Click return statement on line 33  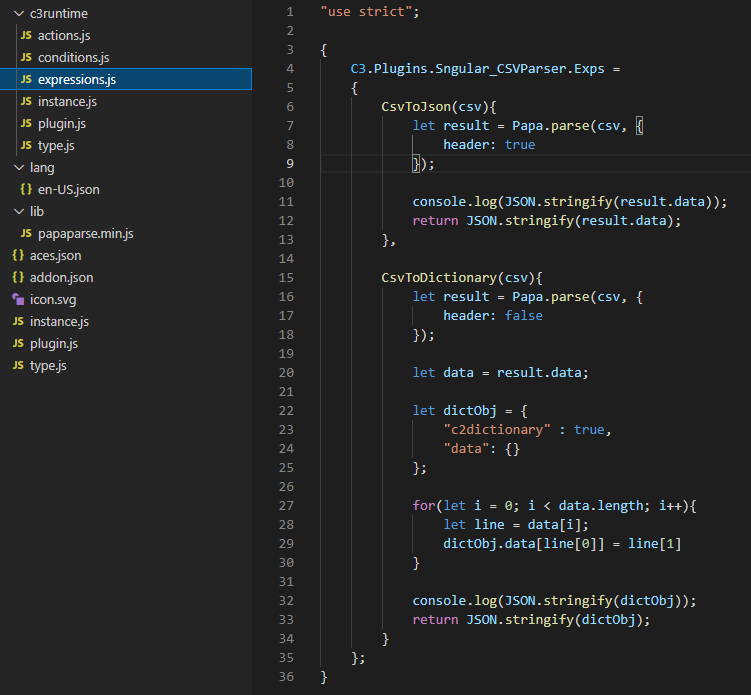(531, 620)
